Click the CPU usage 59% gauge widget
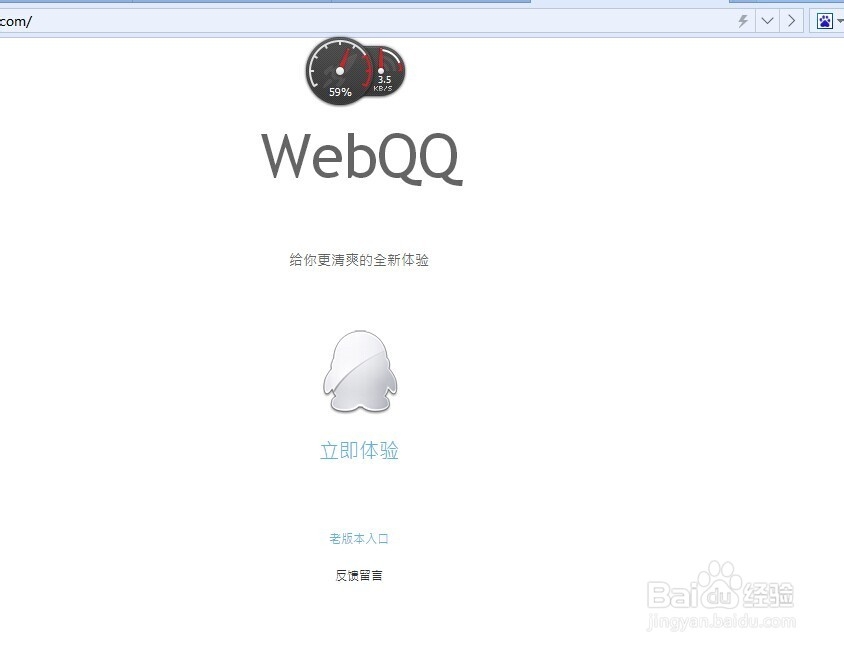The image size is (844, 651). pyautogui.click(x=339, y=71)
